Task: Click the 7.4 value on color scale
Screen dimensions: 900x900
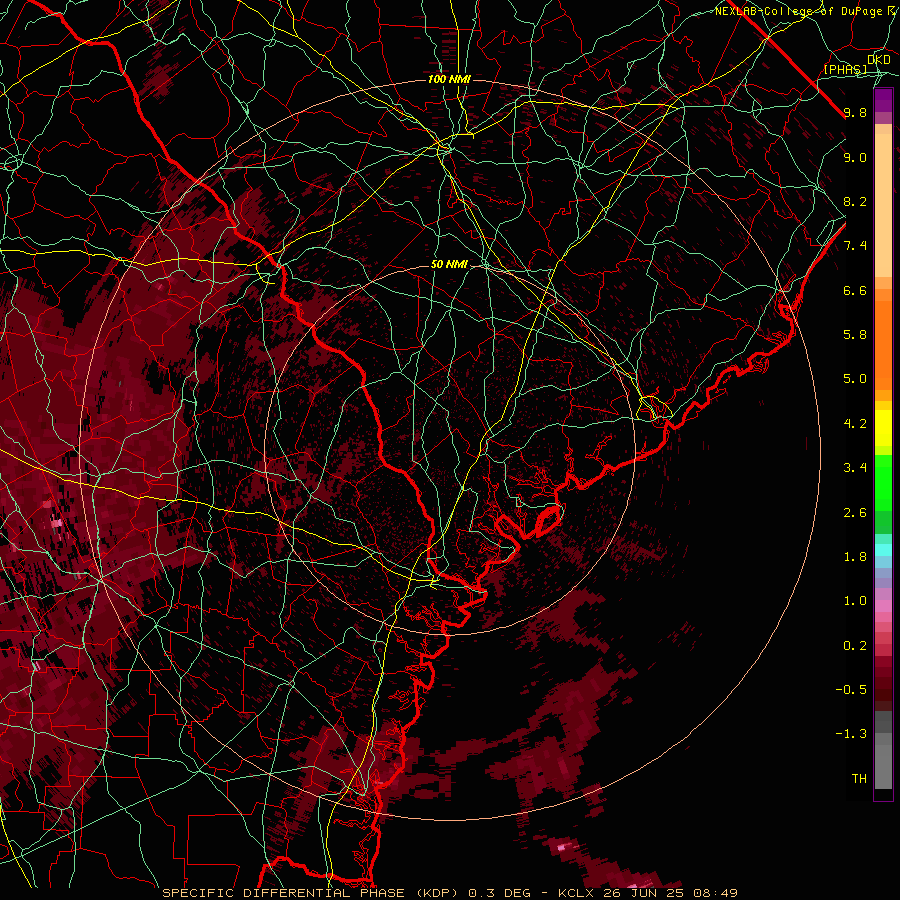Action: [855, 246]
